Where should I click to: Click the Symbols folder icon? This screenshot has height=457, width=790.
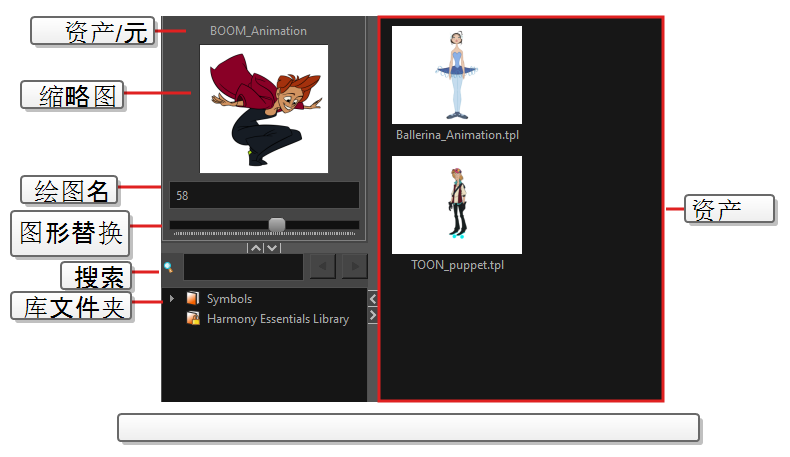(193, 299)
